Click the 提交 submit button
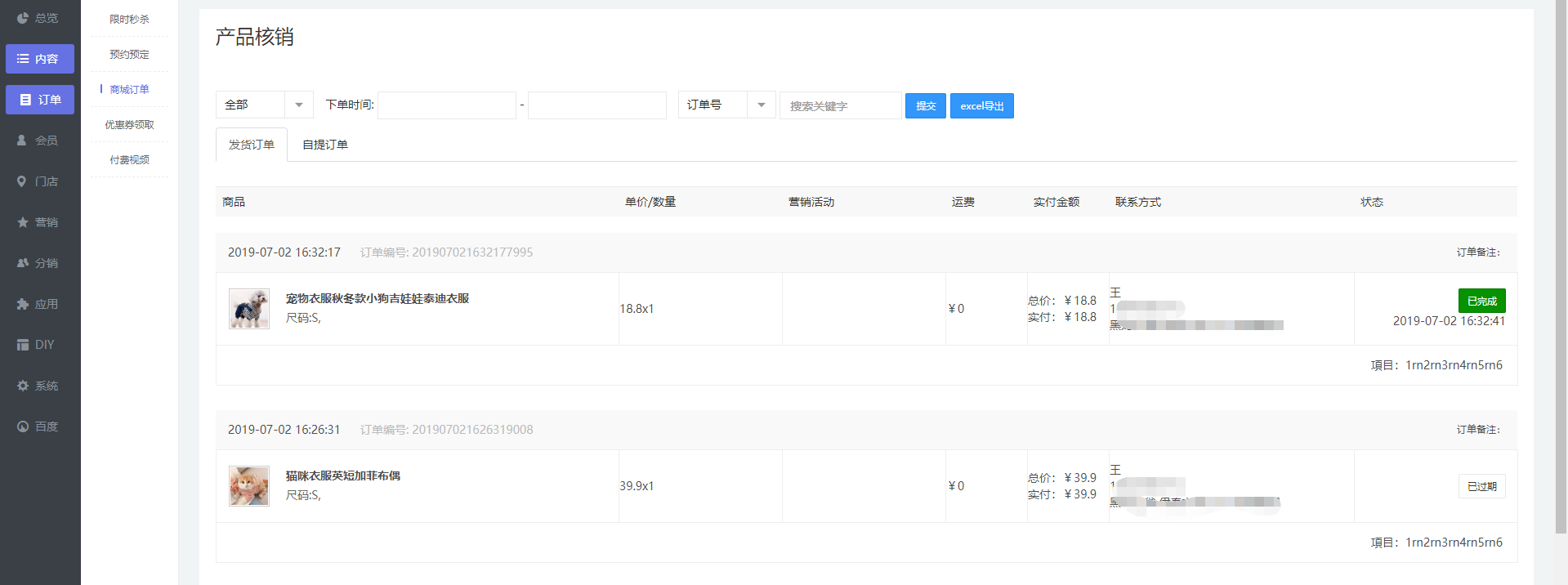Screen dimensions: 1568x585 [x=925, y=106]
